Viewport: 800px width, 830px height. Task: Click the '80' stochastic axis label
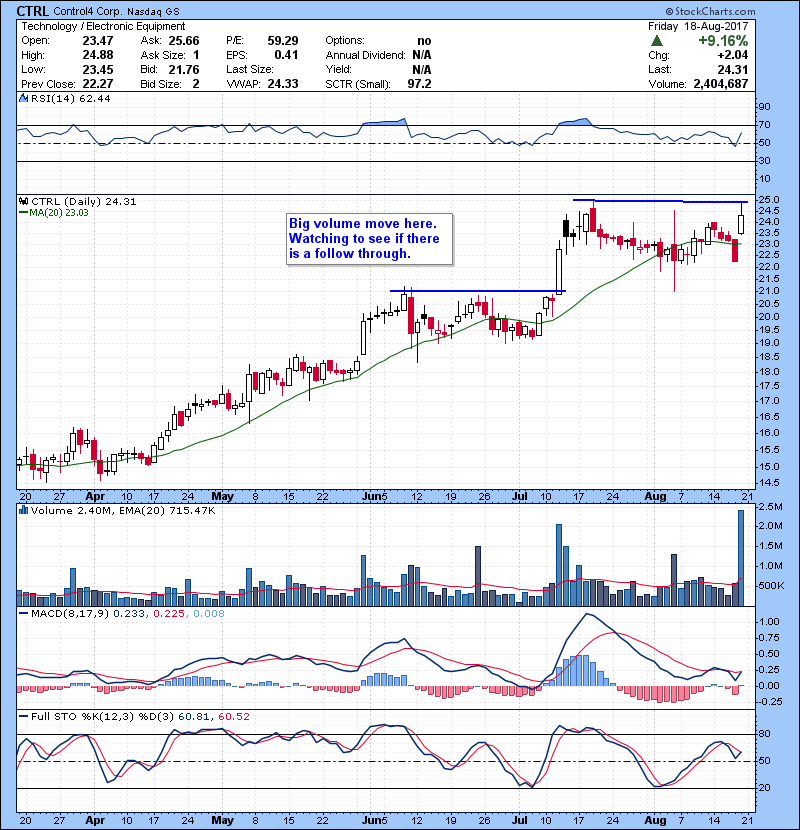(765, 734)
